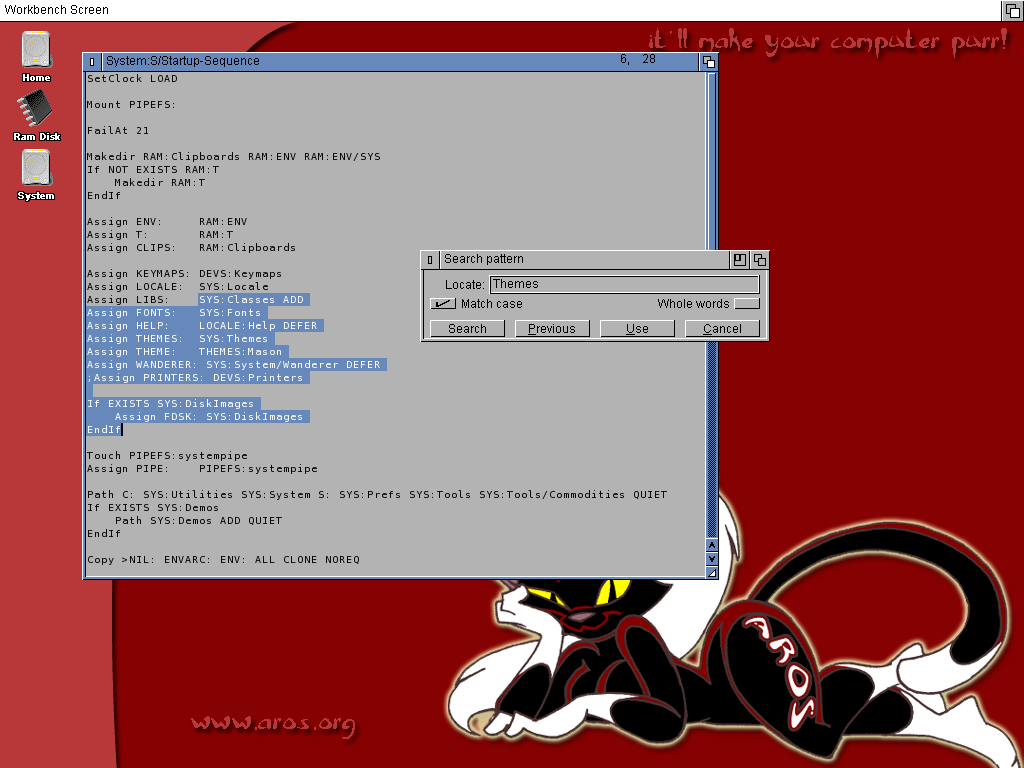Click the 'SetClock LOAD' line
This screenshot has height=768, width=1024.
tap(133, 78)
